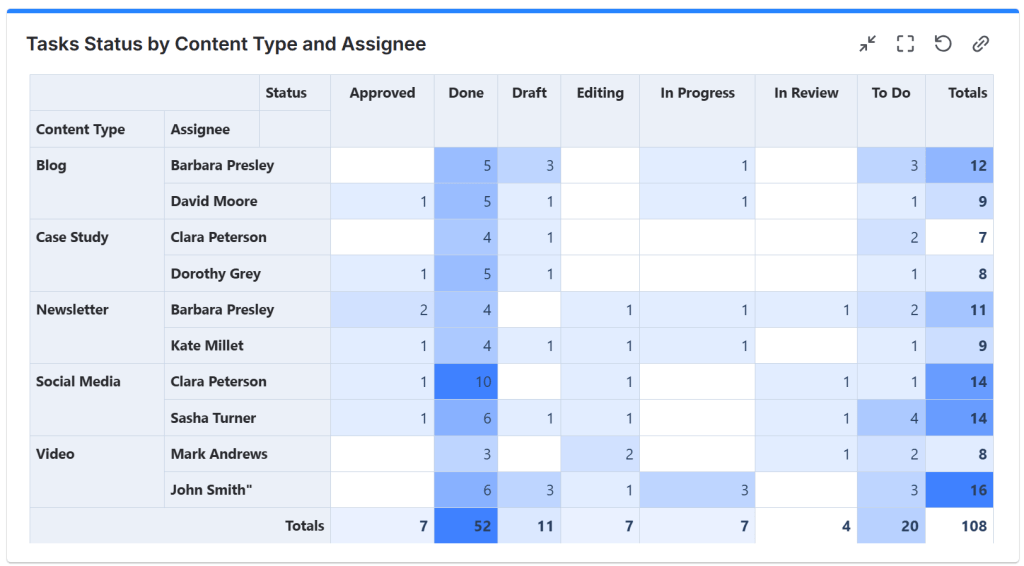This screenshot has width=1024, height=566.
Task: Click the widget title text
Action: click(226, 44)
